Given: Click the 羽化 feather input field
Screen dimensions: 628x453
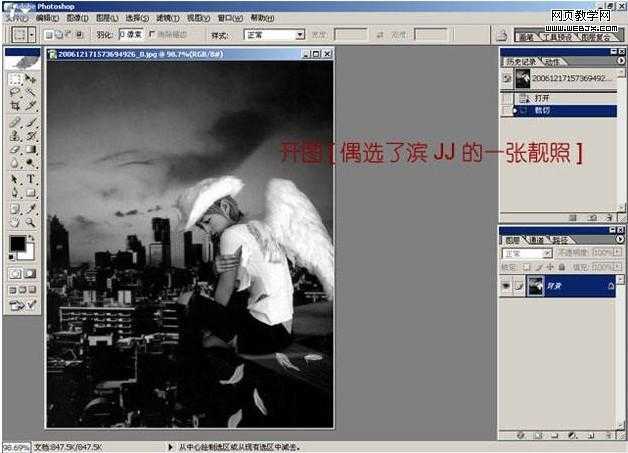Looking at the screenshot, I should (x=131, y=34).
